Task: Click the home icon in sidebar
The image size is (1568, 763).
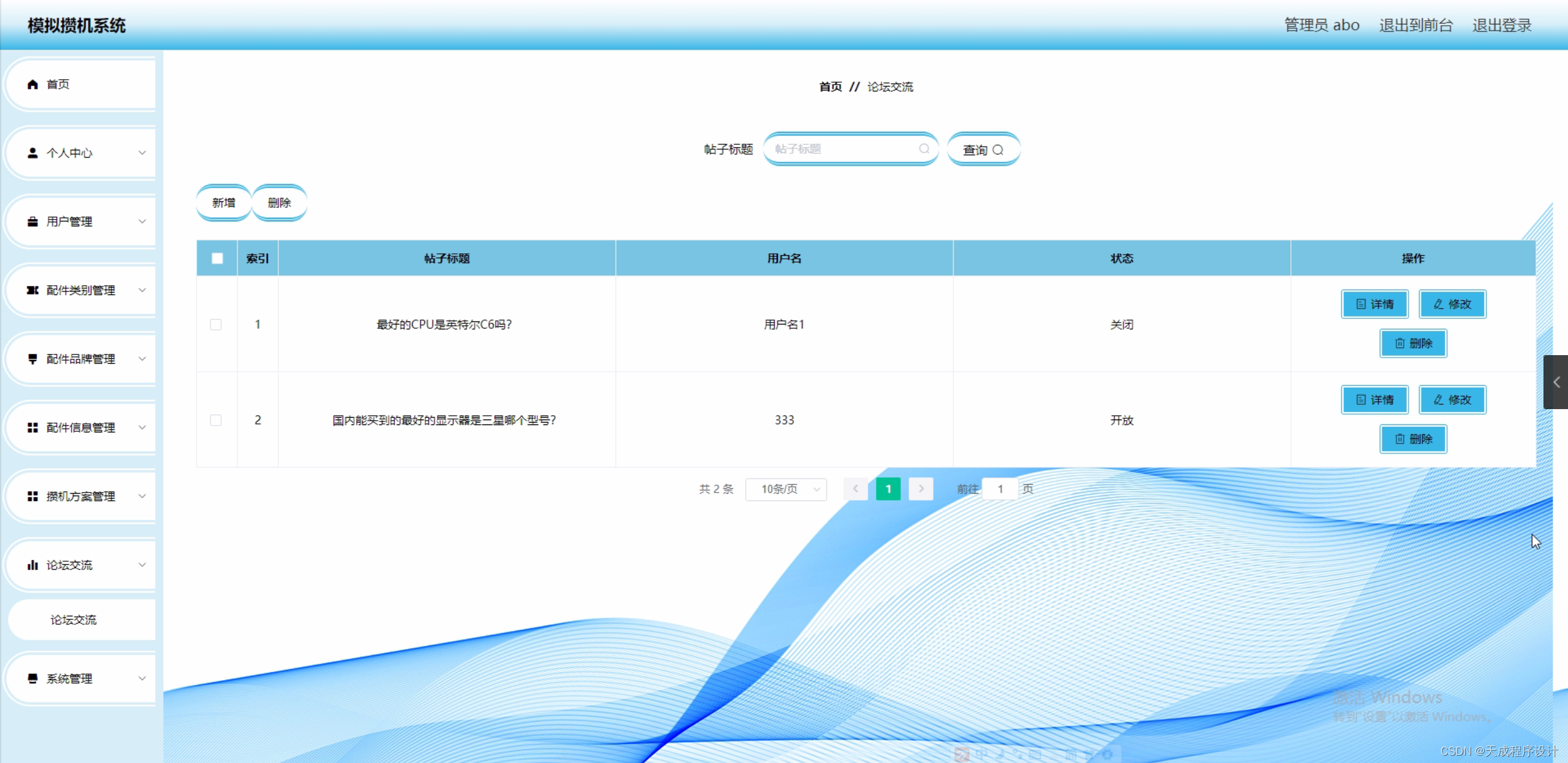Action: click(32, 85)
